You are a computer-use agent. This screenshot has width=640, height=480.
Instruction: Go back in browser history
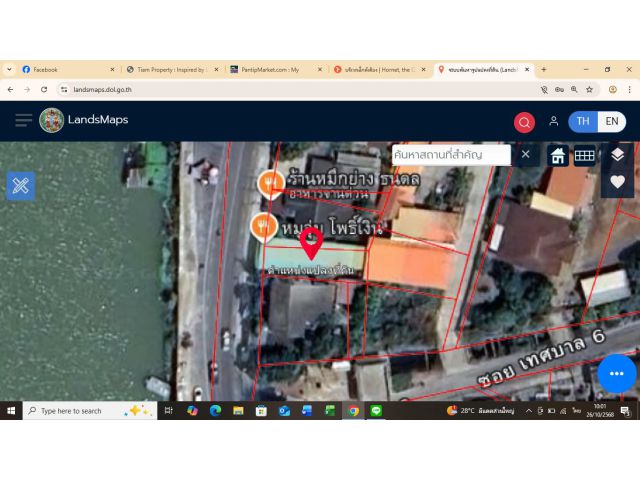11,89
